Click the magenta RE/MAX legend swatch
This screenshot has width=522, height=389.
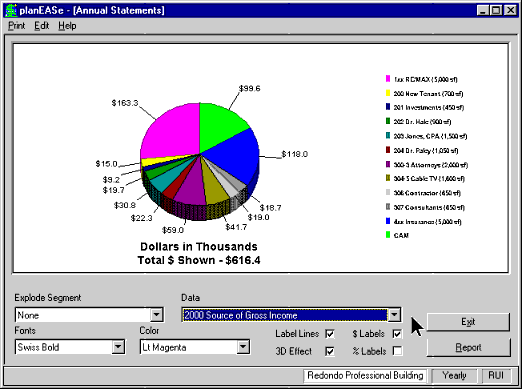[388, 79]
